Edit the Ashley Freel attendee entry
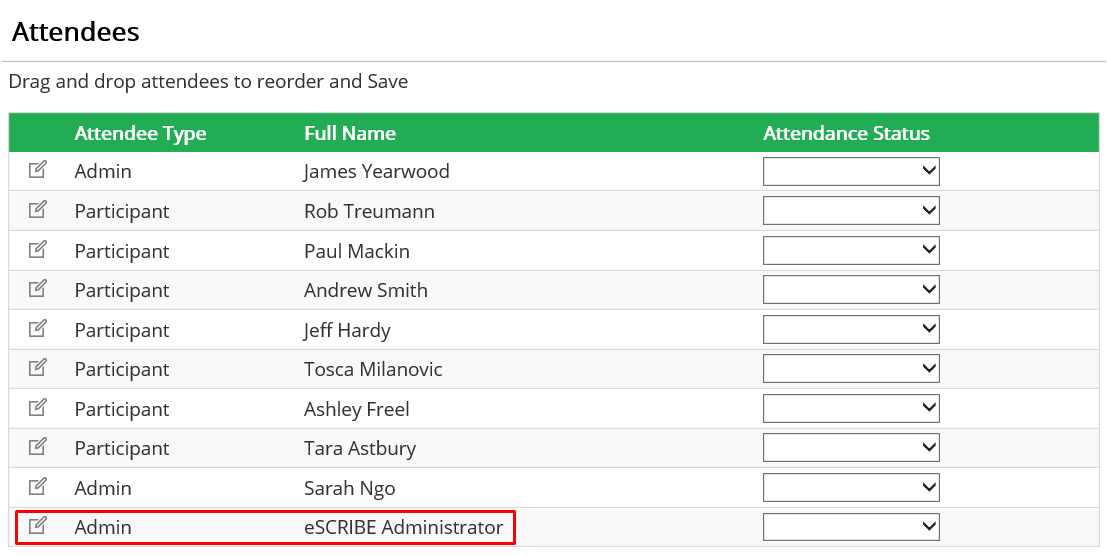 pos(37,407)
